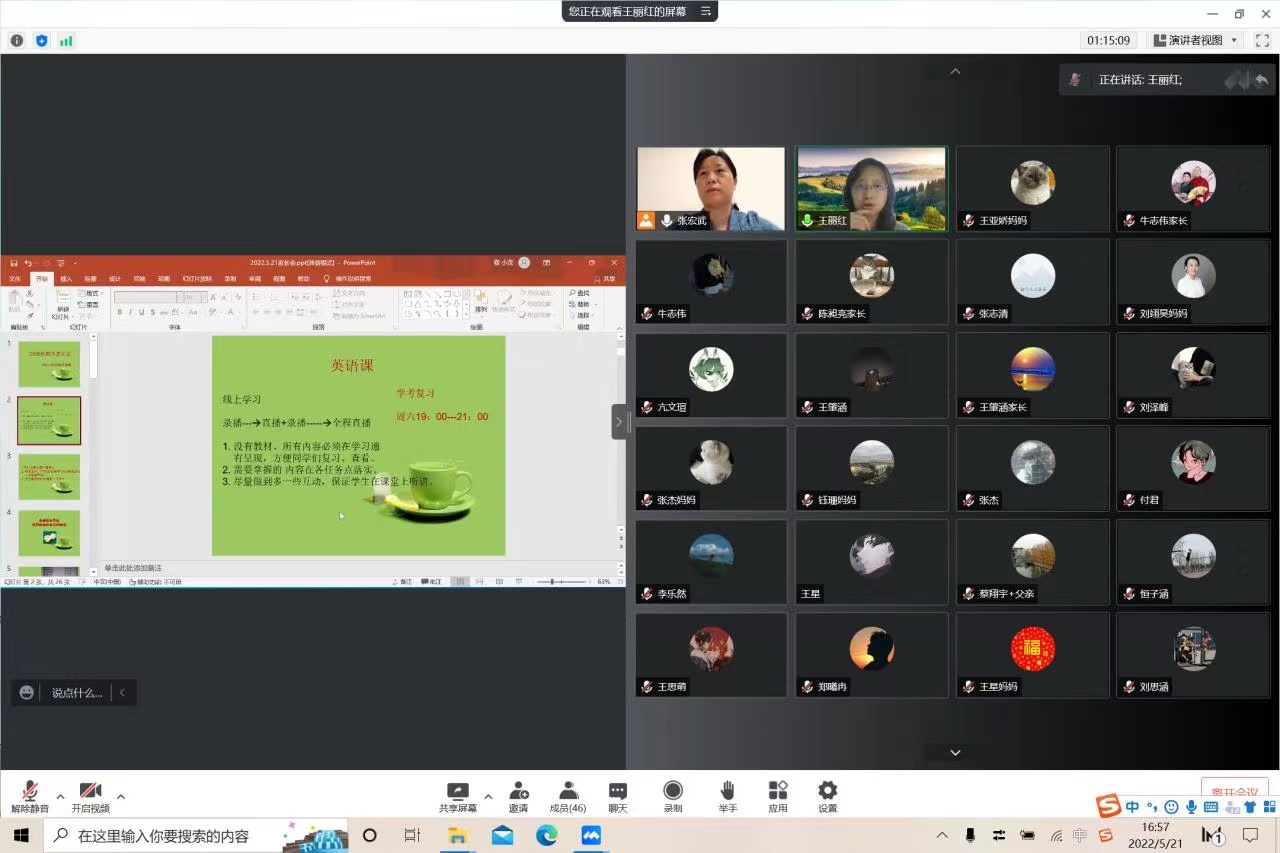This screenshot has height=853, width=1280.
Task: Open the menu beside 您正在观看王丽红的屏幕
Action: 705,12
